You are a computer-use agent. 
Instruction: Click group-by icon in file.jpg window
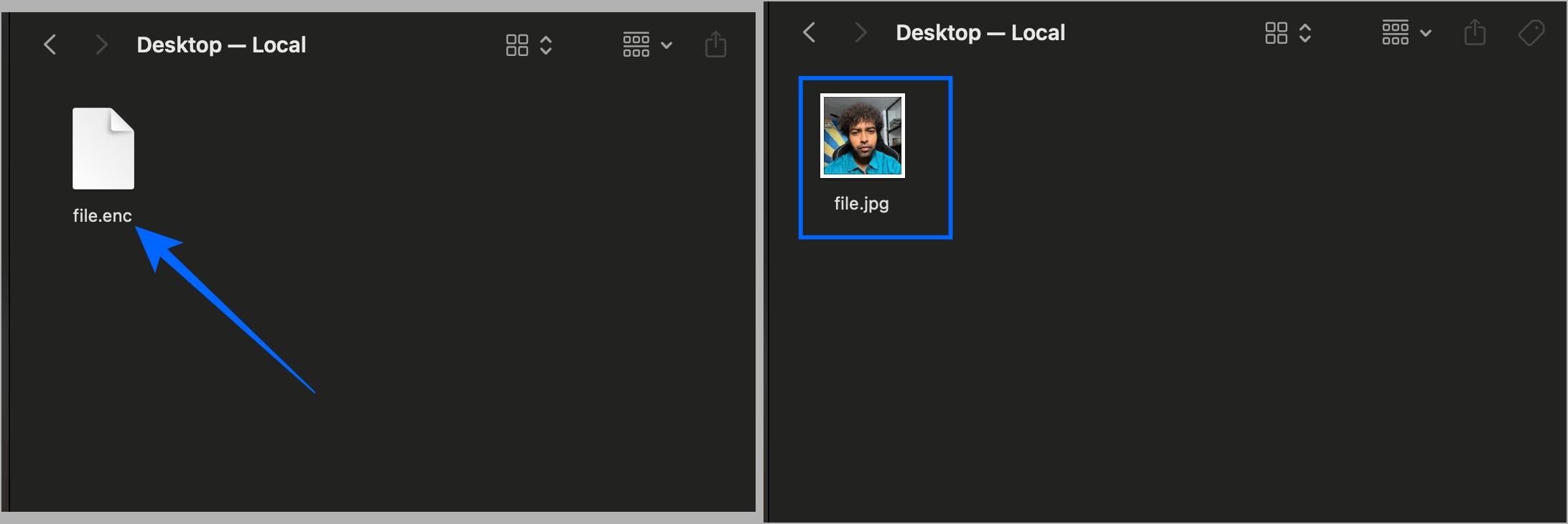coord(1395,33)
